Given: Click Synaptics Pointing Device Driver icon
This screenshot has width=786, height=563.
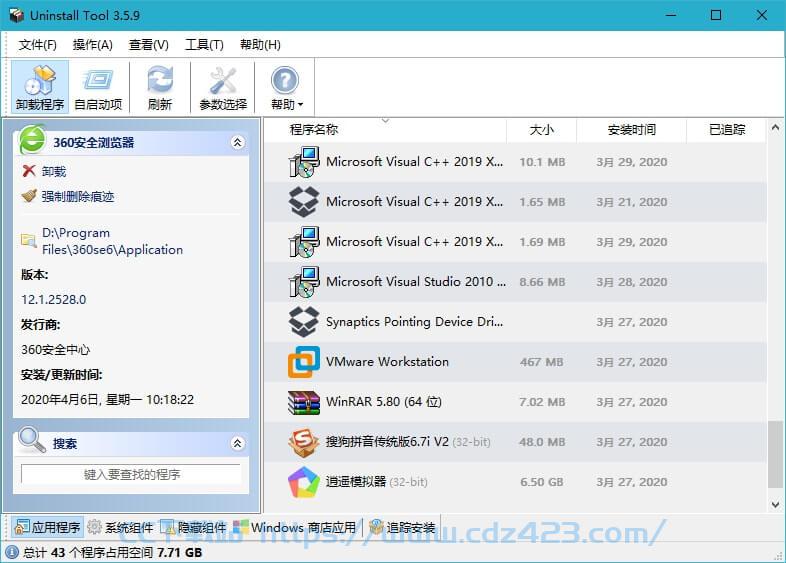Looking at the screenshot, I should (304, 322).
